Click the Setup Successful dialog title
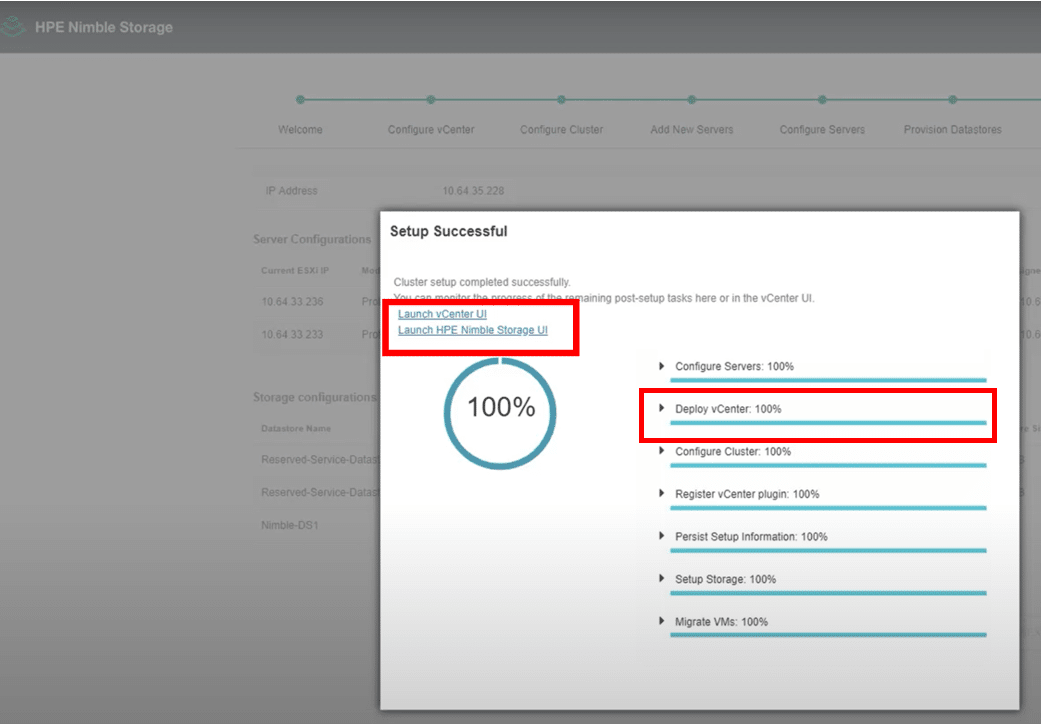The width and height of the screenshot is (1041, 724). click(x=448, y=231)
